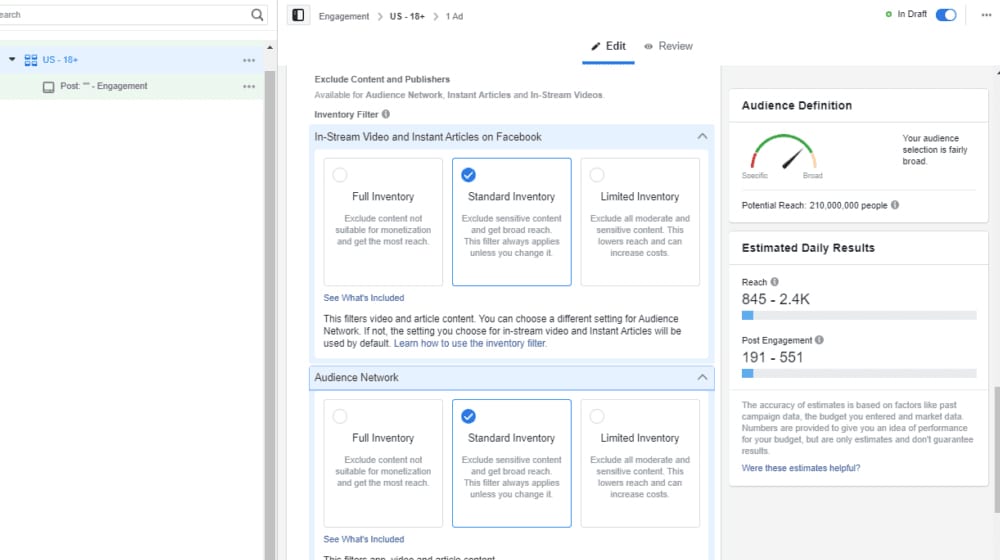Image resolution: width=1000 pixels, height=560 pixels.
Task: Switch to the Edit tab
Action: coord(608,46)
